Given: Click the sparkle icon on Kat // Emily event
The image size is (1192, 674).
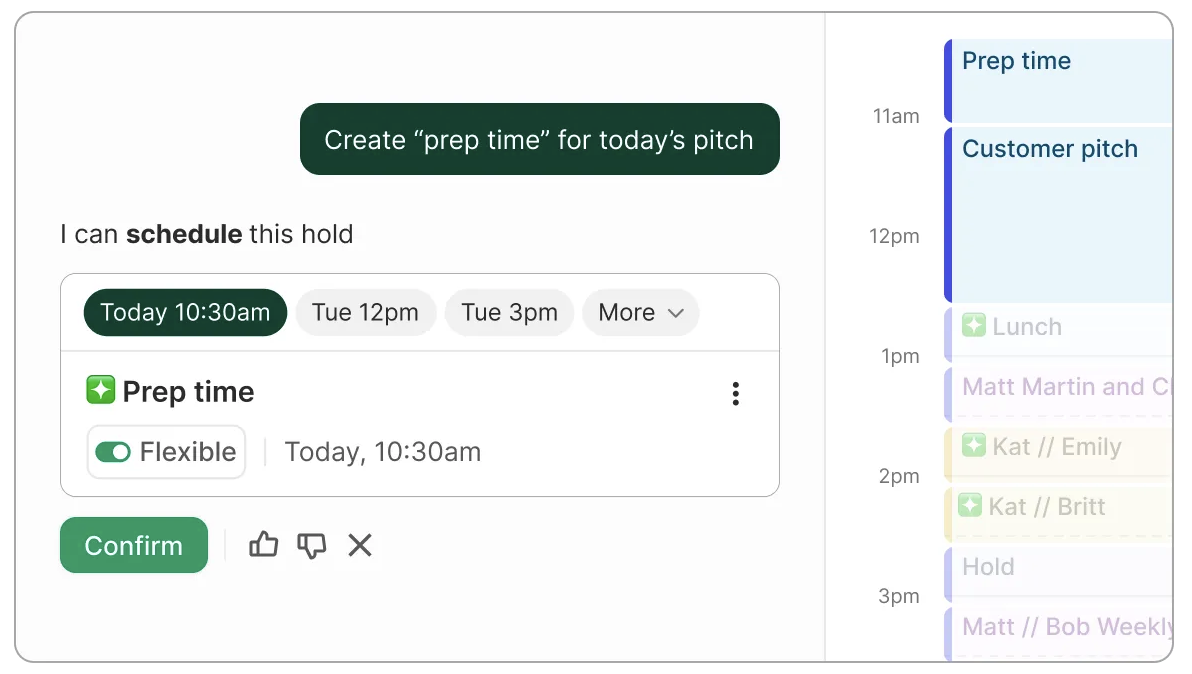Looking at the screenshot, I should point(973,445).
